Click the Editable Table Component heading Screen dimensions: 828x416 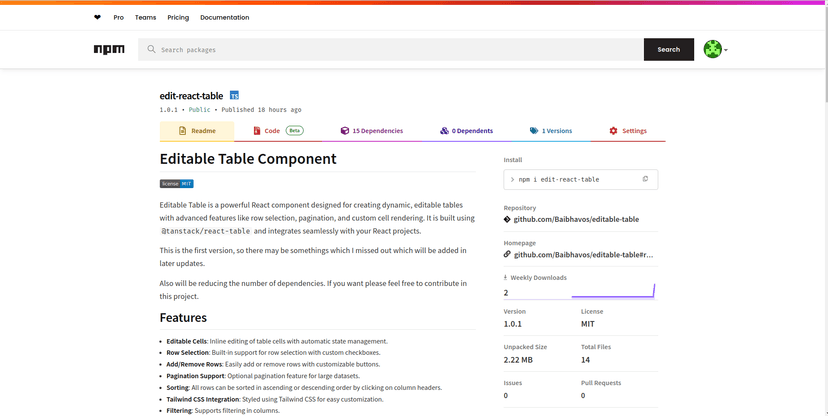point(248,159)
